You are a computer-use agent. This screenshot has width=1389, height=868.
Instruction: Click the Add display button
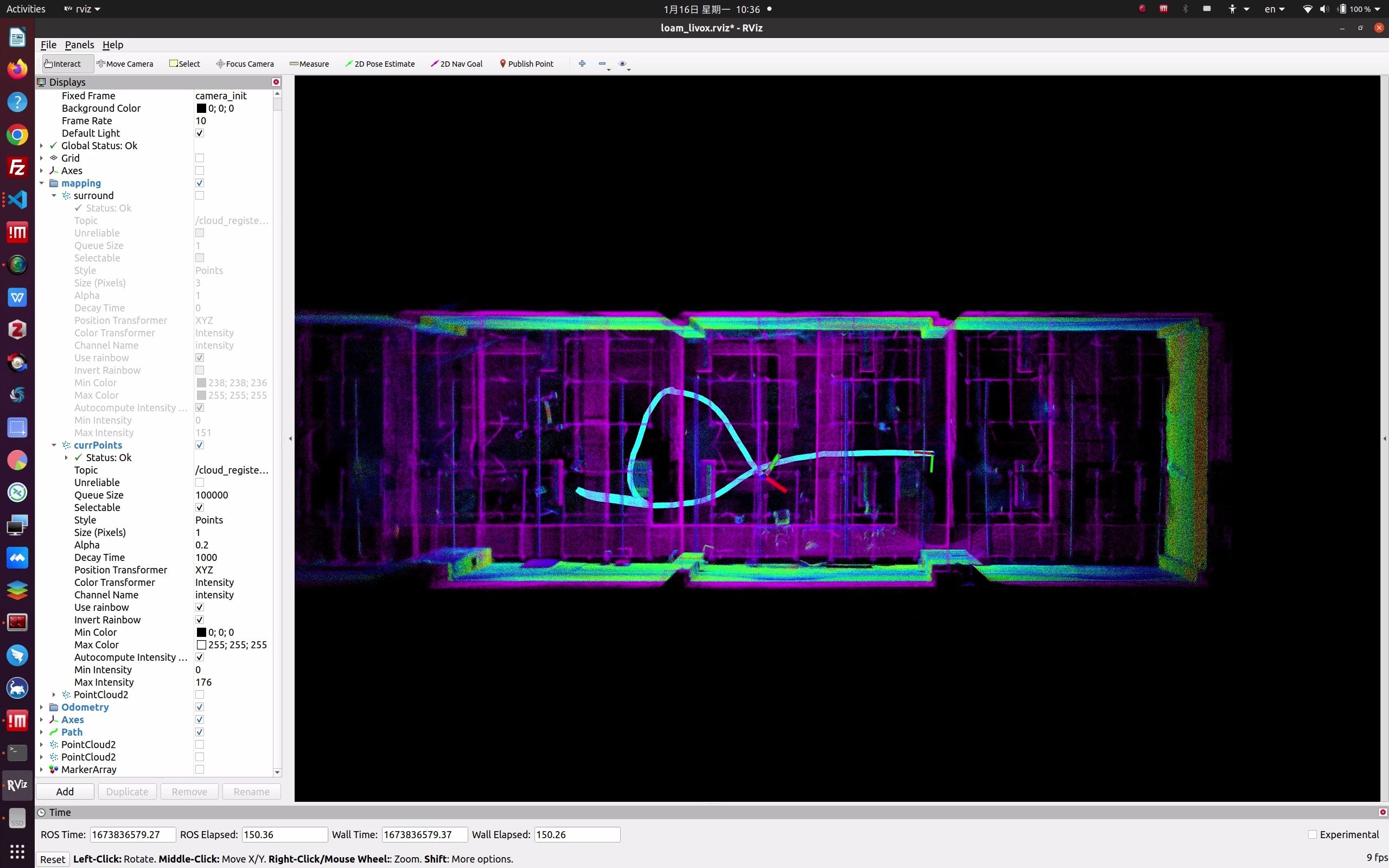pos(65,792)
